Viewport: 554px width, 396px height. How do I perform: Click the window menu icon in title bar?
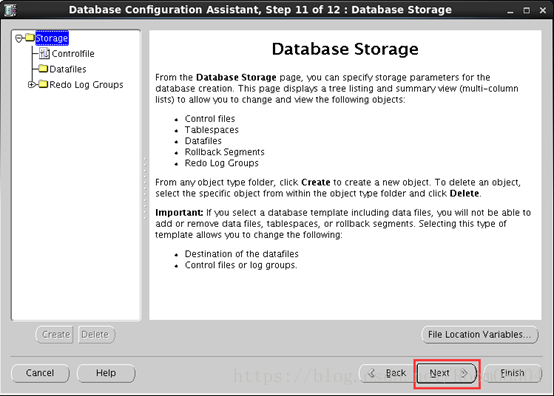pyautogui.click(x=10, y=10)
